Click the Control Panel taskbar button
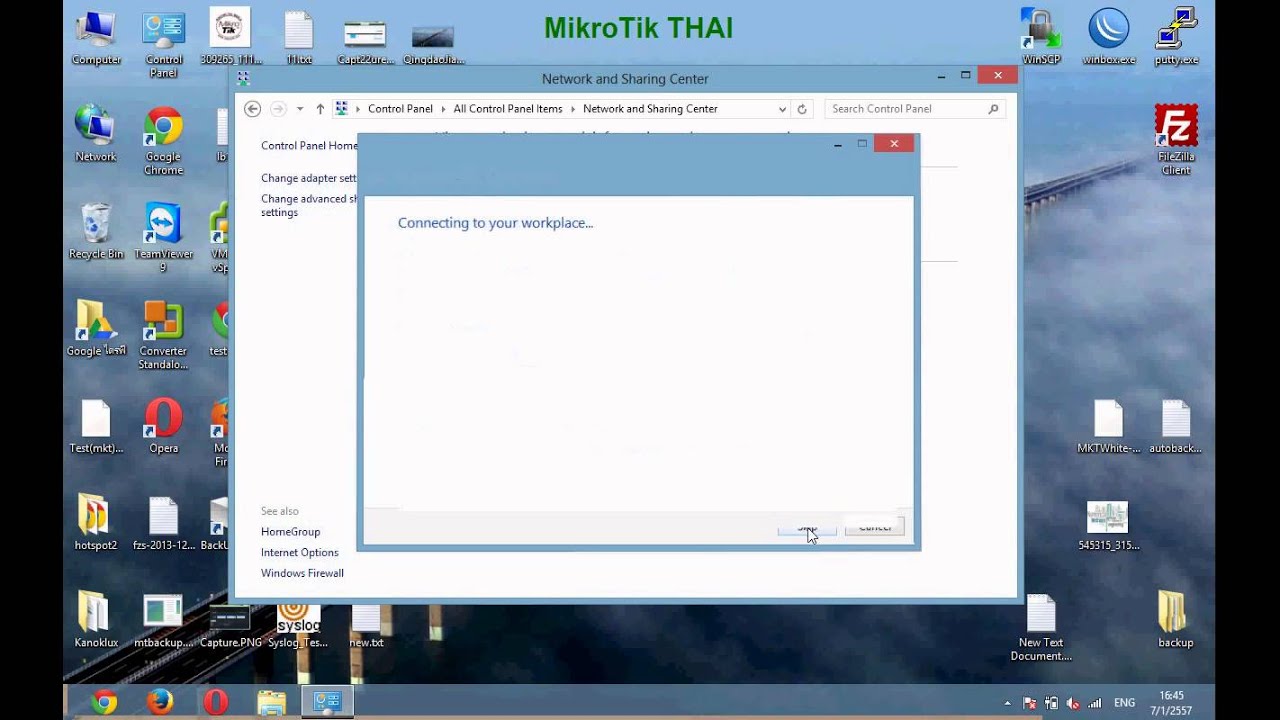1280x720 pixels. [328, 702]
